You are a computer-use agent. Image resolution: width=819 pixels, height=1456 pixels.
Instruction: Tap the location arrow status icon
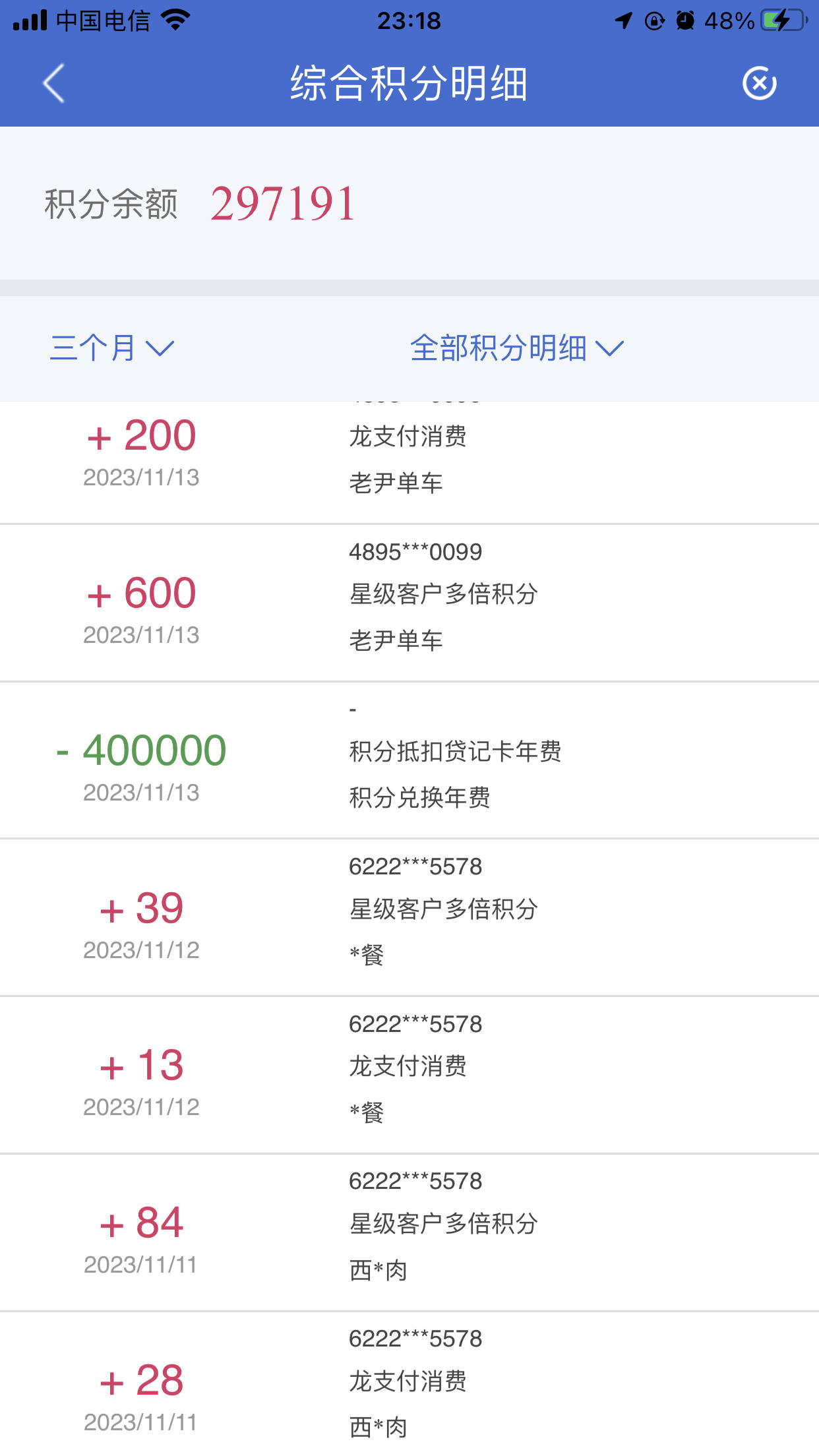623,20
